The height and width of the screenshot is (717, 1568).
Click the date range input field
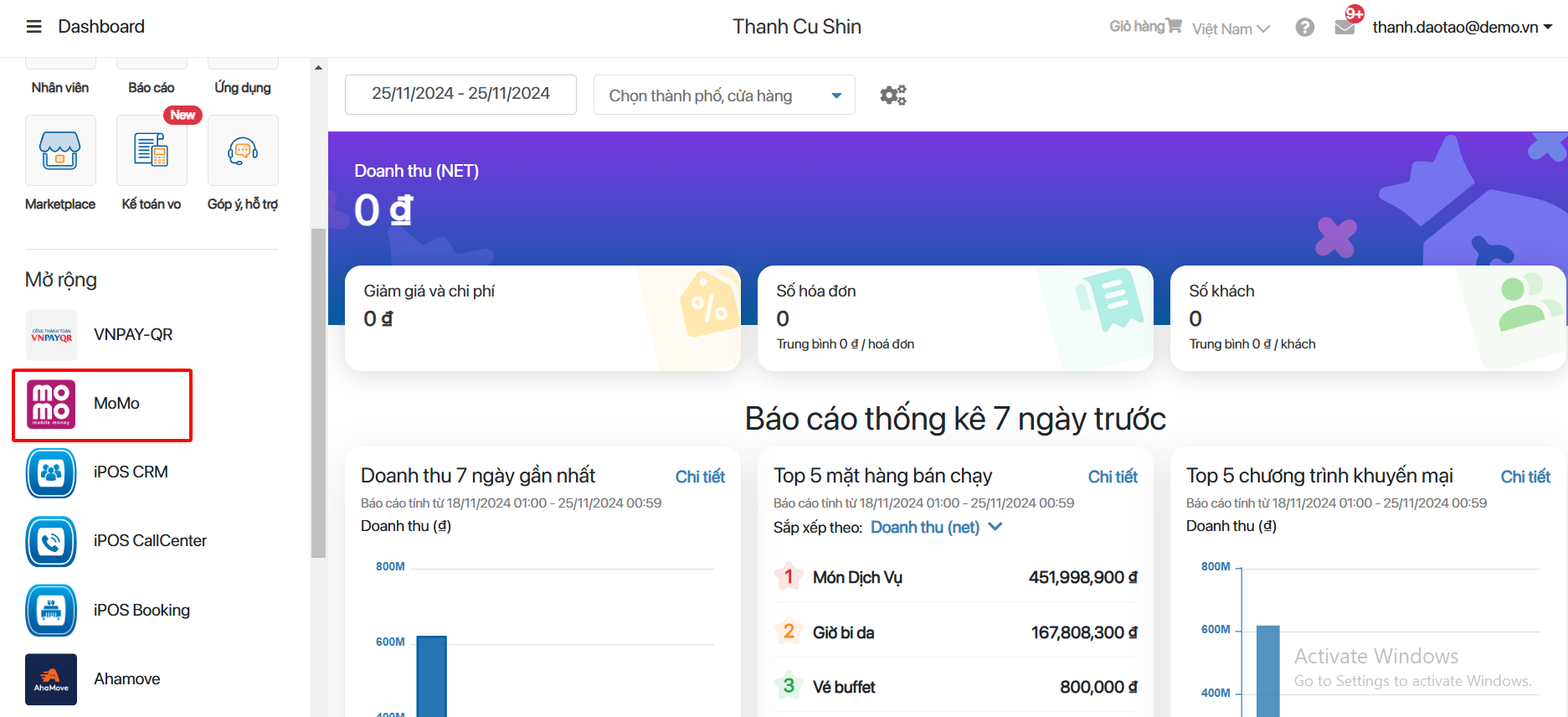[460, 94]
